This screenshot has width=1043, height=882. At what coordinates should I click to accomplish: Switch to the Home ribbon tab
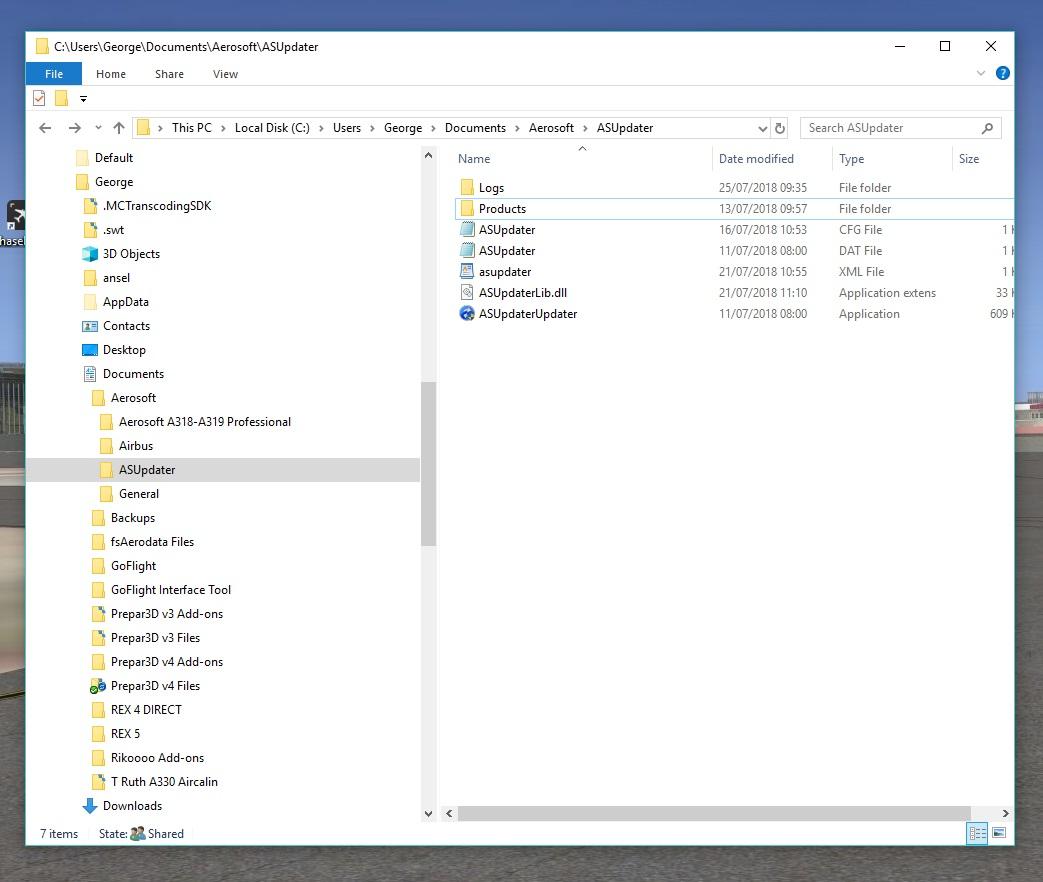[x=110, y=74]
